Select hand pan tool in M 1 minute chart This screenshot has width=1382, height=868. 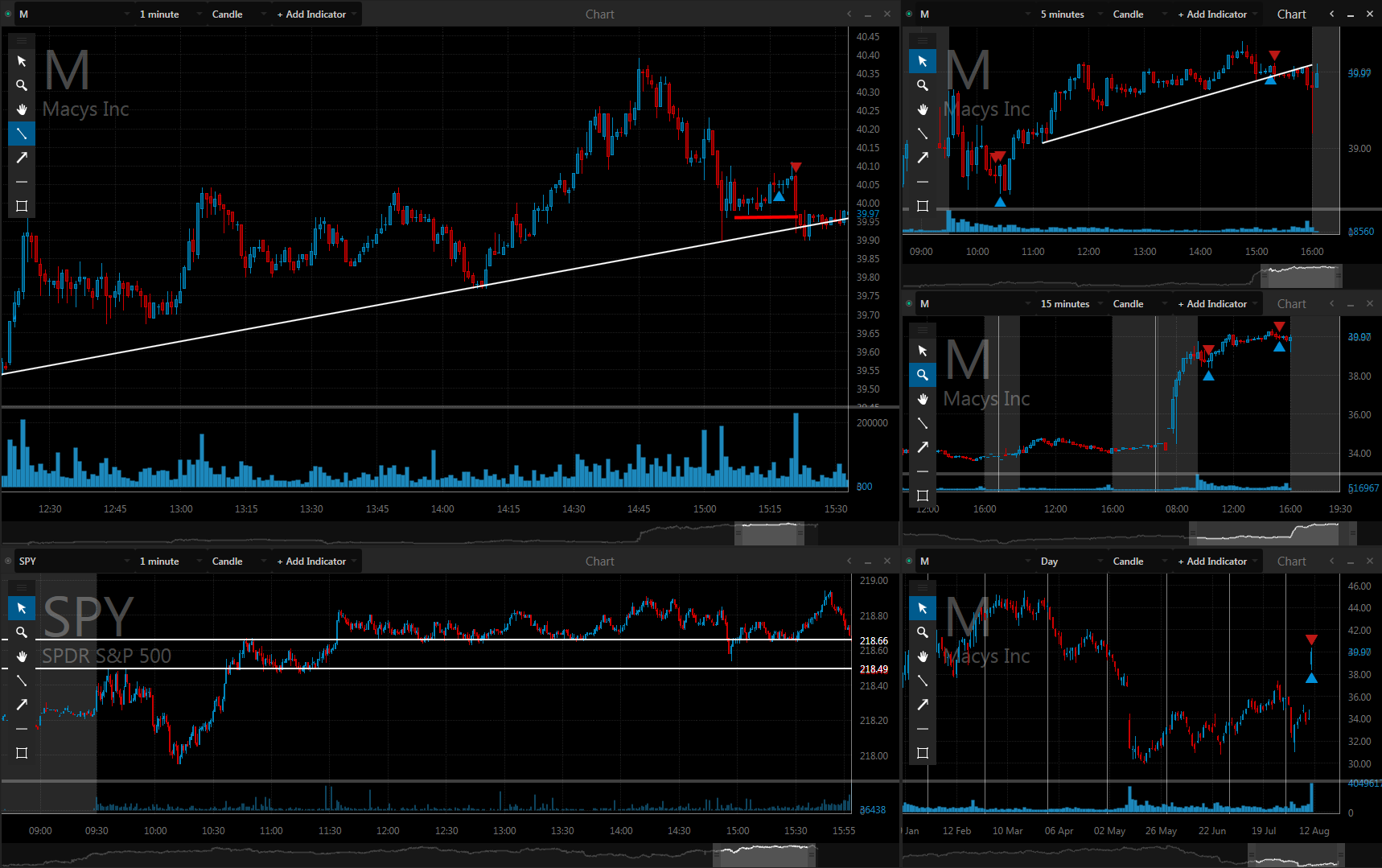(x=22, y=109)
